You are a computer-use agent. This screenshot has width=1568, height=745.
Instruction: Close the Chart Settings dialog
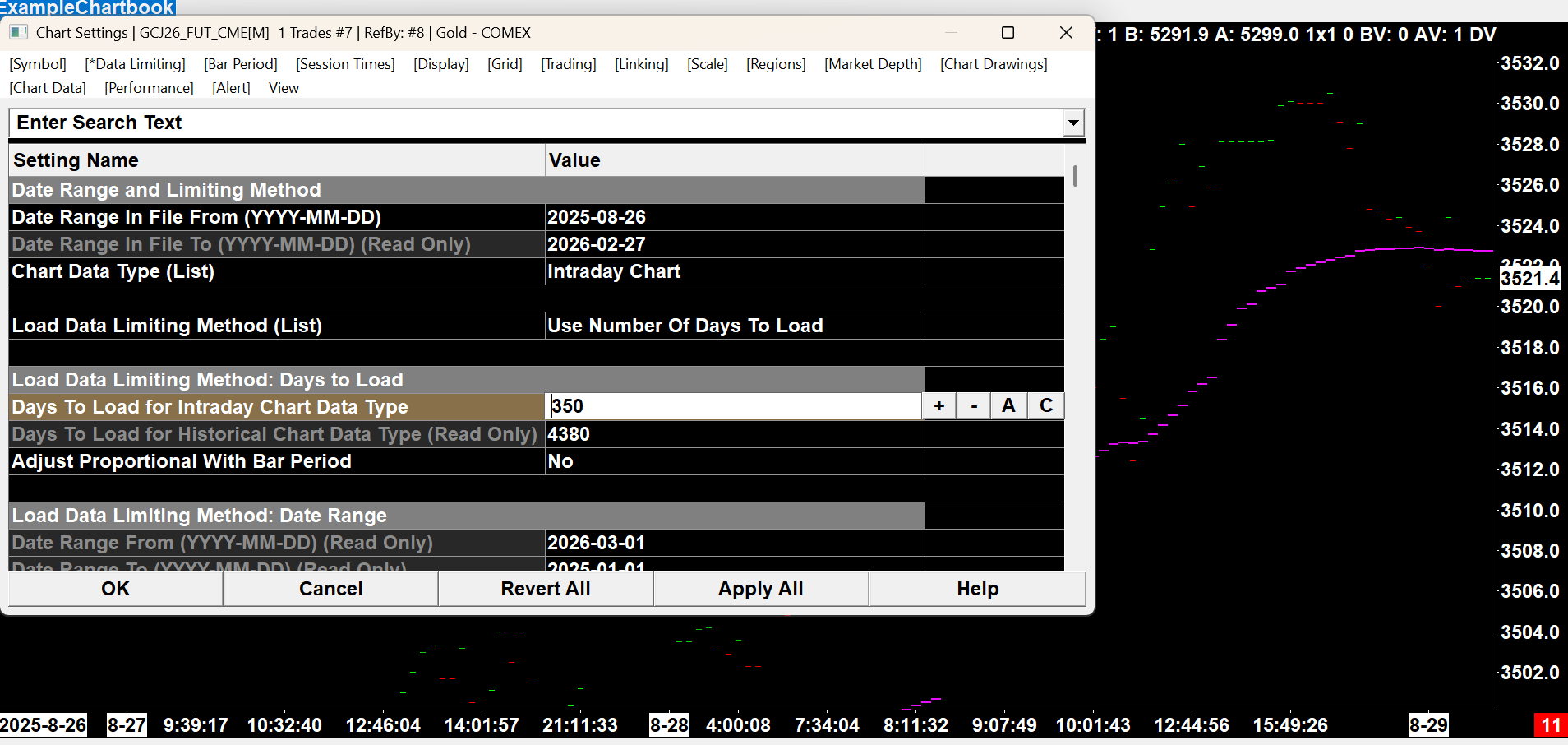coord(1066,33)
